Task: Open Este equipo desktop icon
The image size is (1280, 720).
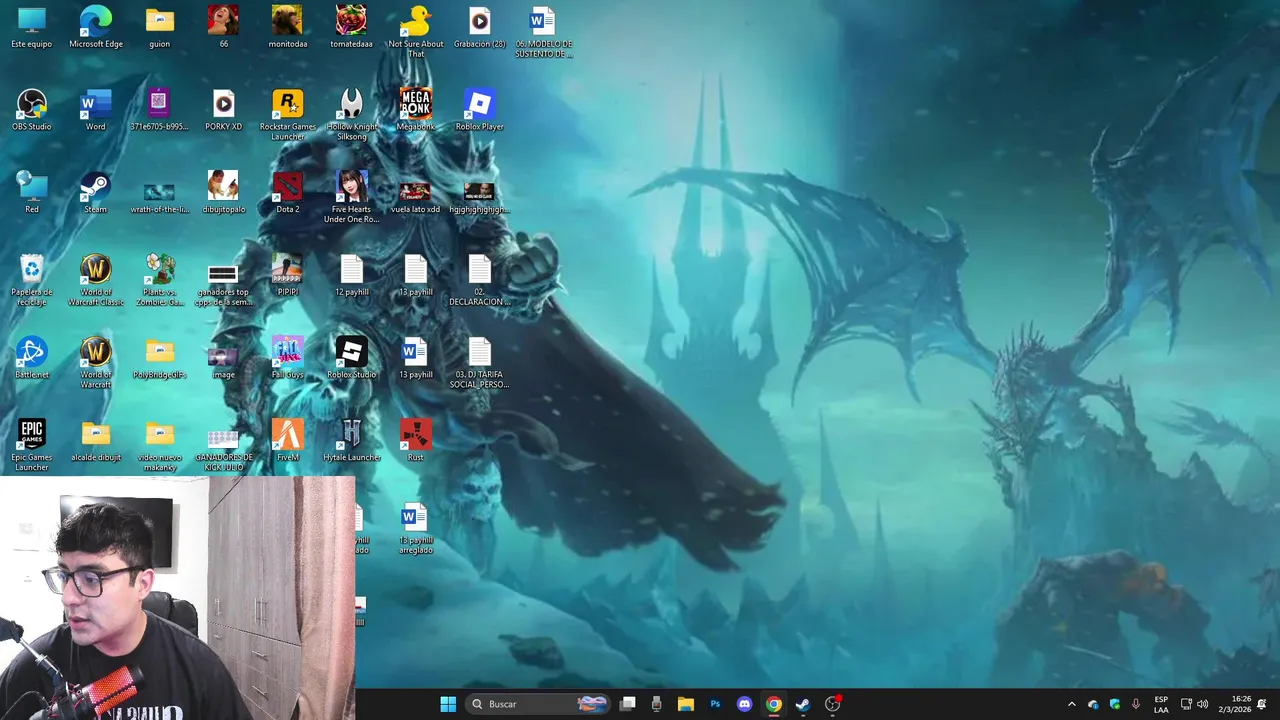Action: click(x=32, y=28)
